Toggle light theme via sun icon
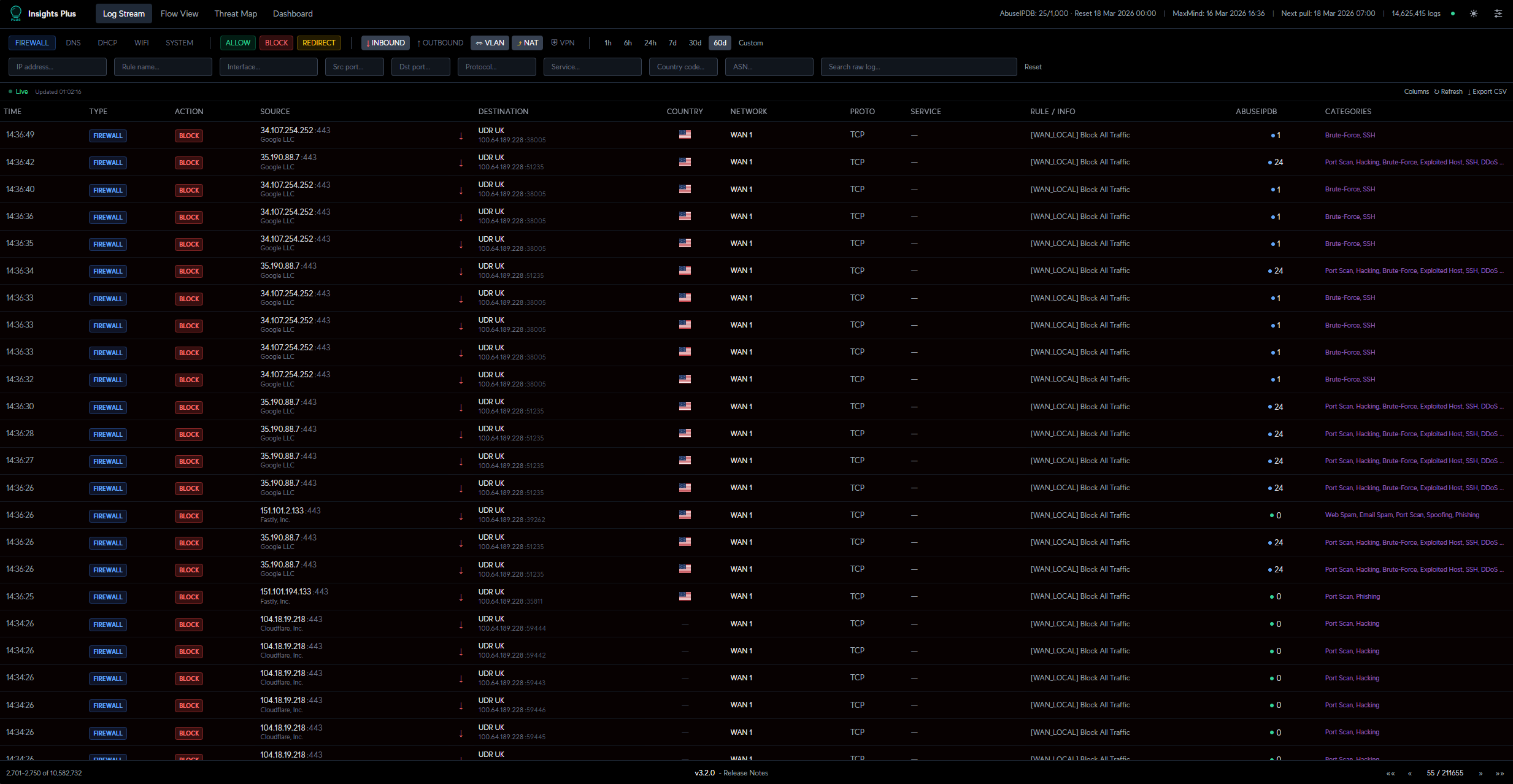The image size is (1513, 784). point(1473,13)
